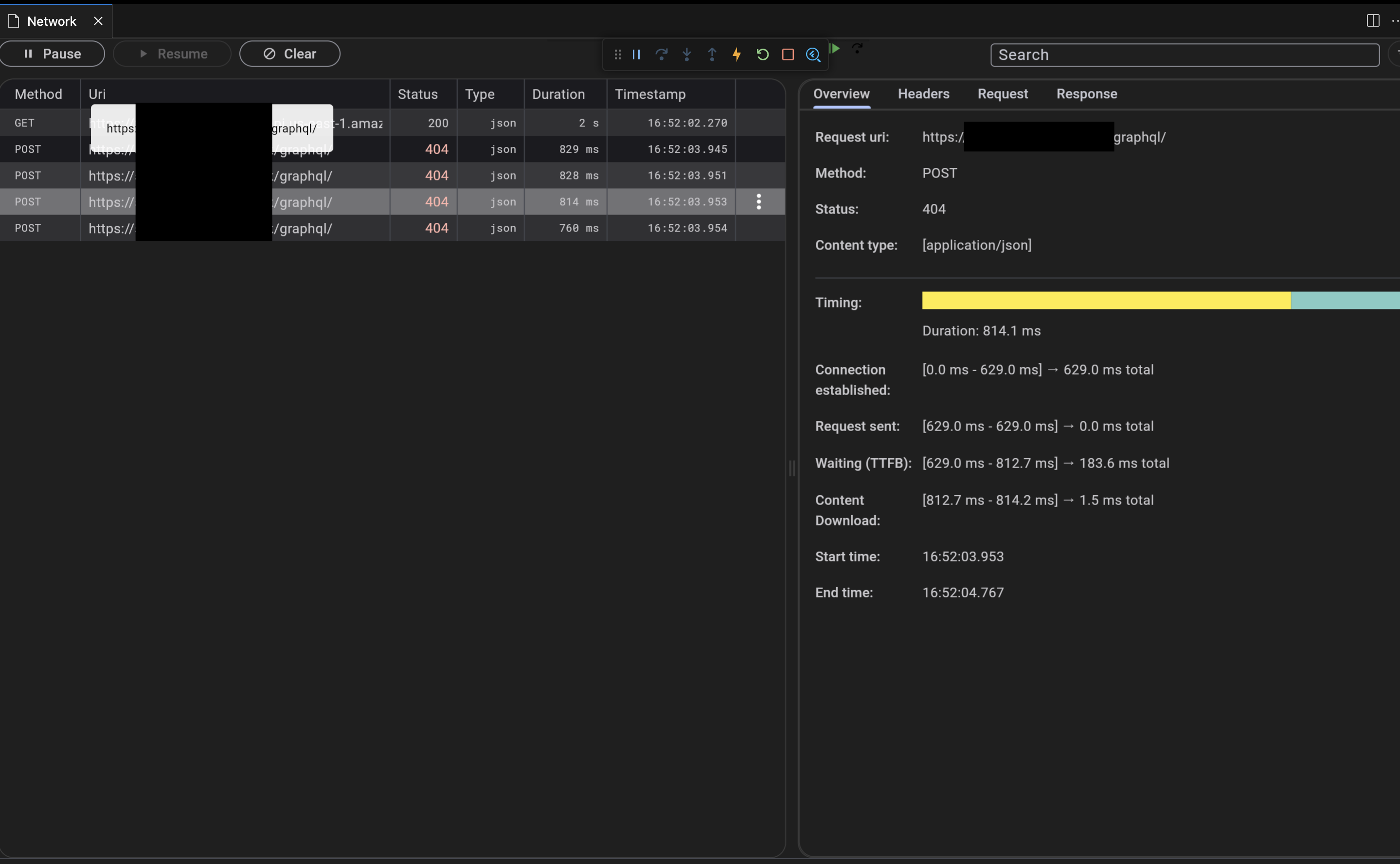
Task: Click the step over debugger icon
Action: click(x=661, y=54)
